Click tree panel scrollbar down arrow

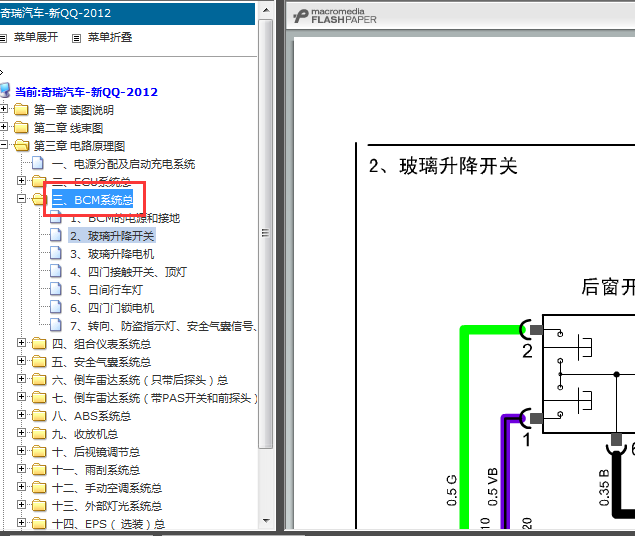pyautogui.click(x=266, y=521)
